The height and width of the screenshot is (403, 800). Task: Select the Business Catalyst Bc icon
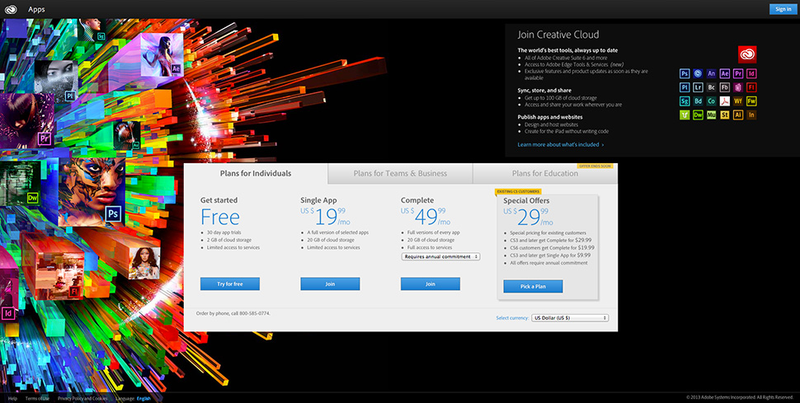tap(711, 87)
